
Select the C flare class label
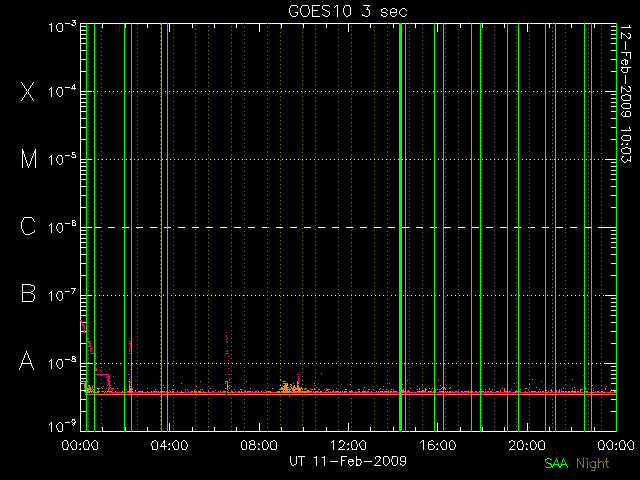coord(28,226)
